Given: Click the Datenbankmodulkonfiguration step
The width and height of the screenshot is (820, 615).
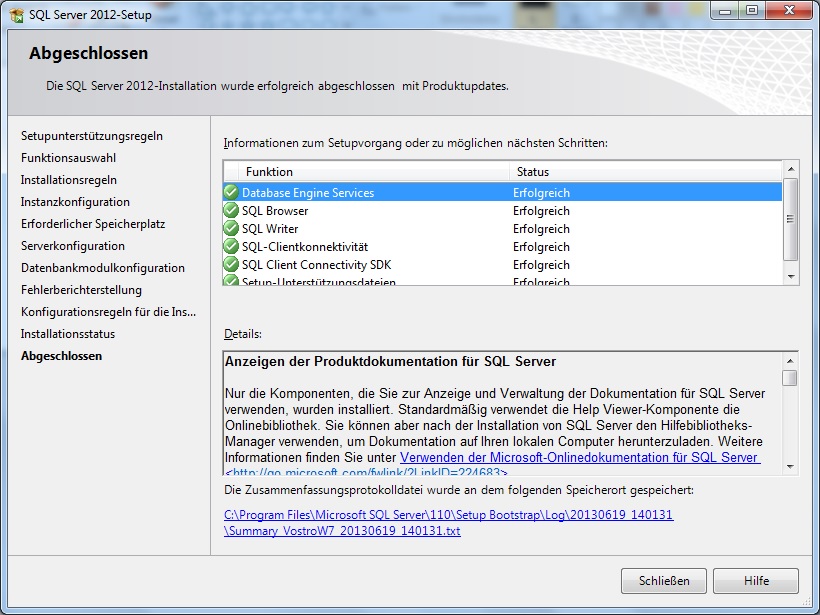Looking at the screenshot, I should coord(102,268).
